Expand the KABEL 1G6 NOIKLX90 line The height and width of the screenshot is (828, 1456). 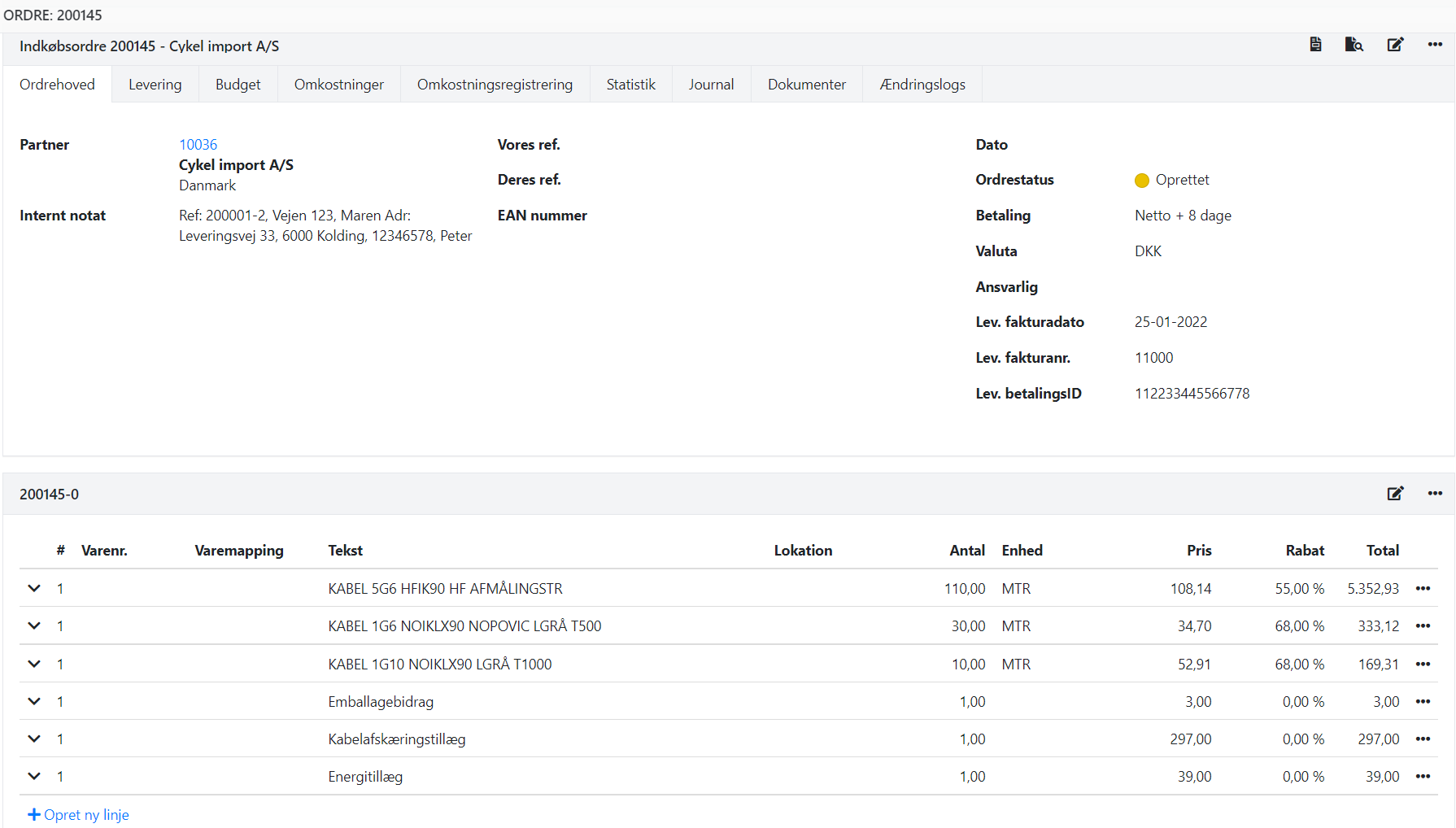tap(34, 625)
